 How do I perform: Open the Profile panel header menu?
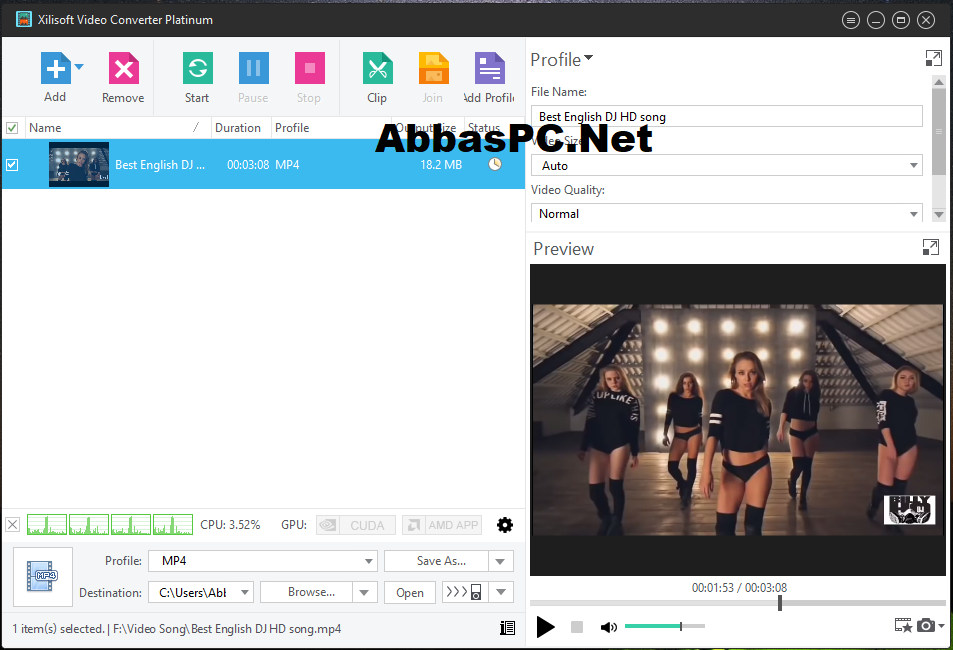561,60
